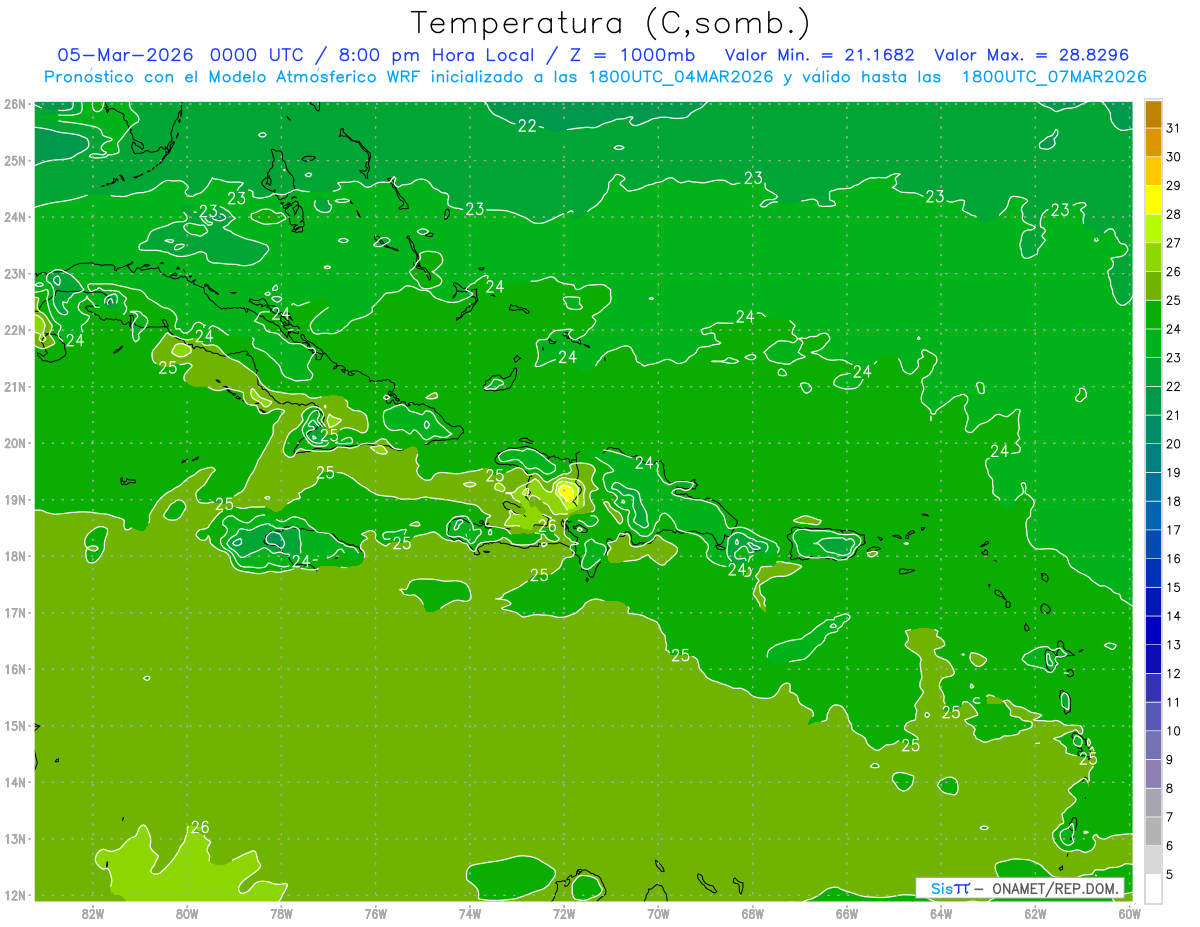
Task: Click the 25N latitude axis label
Action: point(14,161)
